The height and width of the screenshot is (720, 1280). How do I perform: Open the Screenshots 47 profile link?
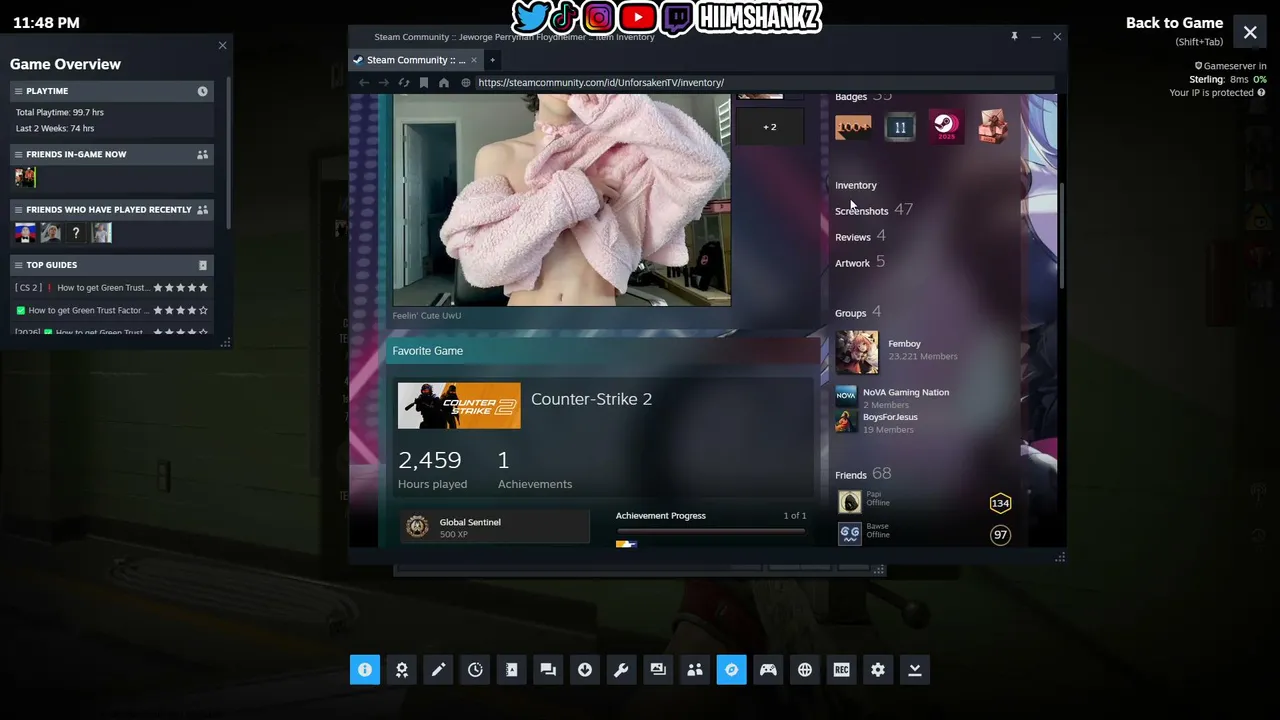pyautogui.click(x=874, y=210)
